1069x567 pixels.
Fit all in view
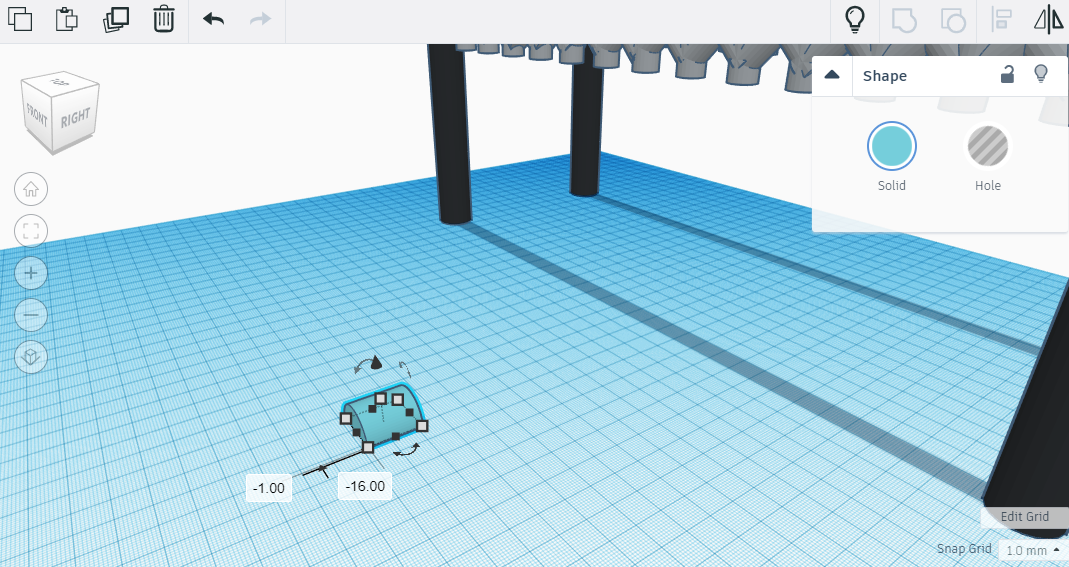[x=31, y=231]
